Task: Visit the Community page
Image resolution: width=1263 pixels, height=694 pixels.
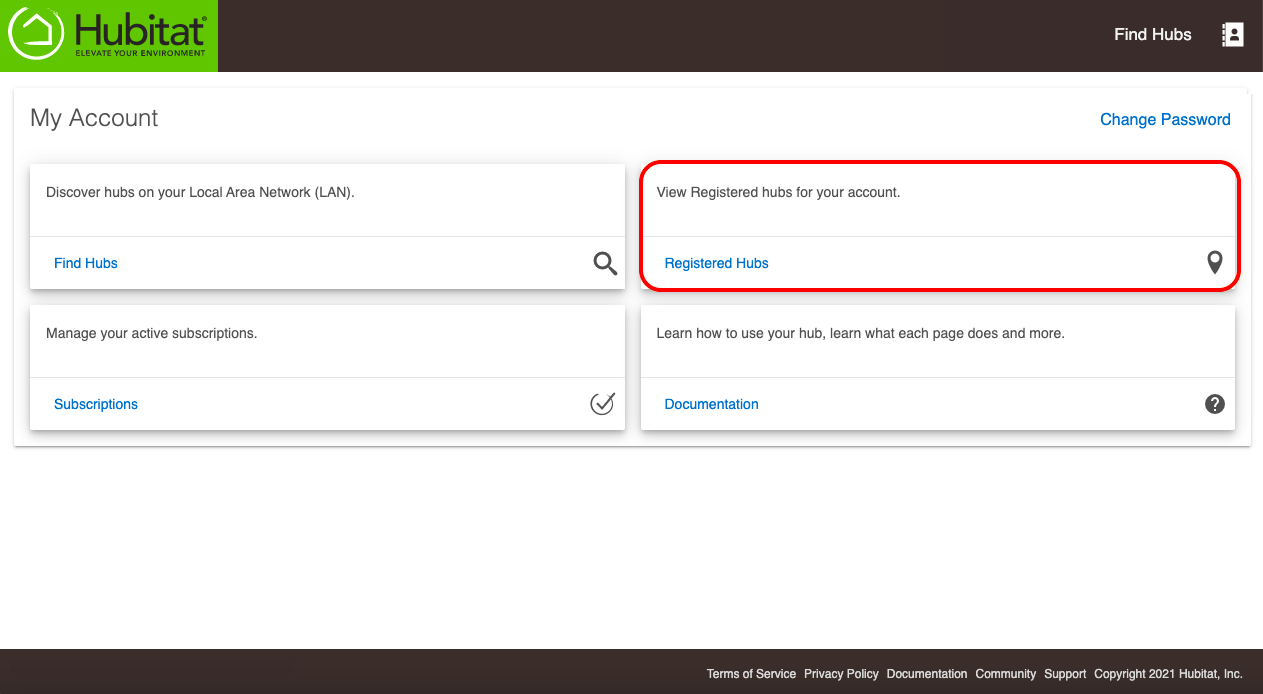Action: (x=1005, y=674)
